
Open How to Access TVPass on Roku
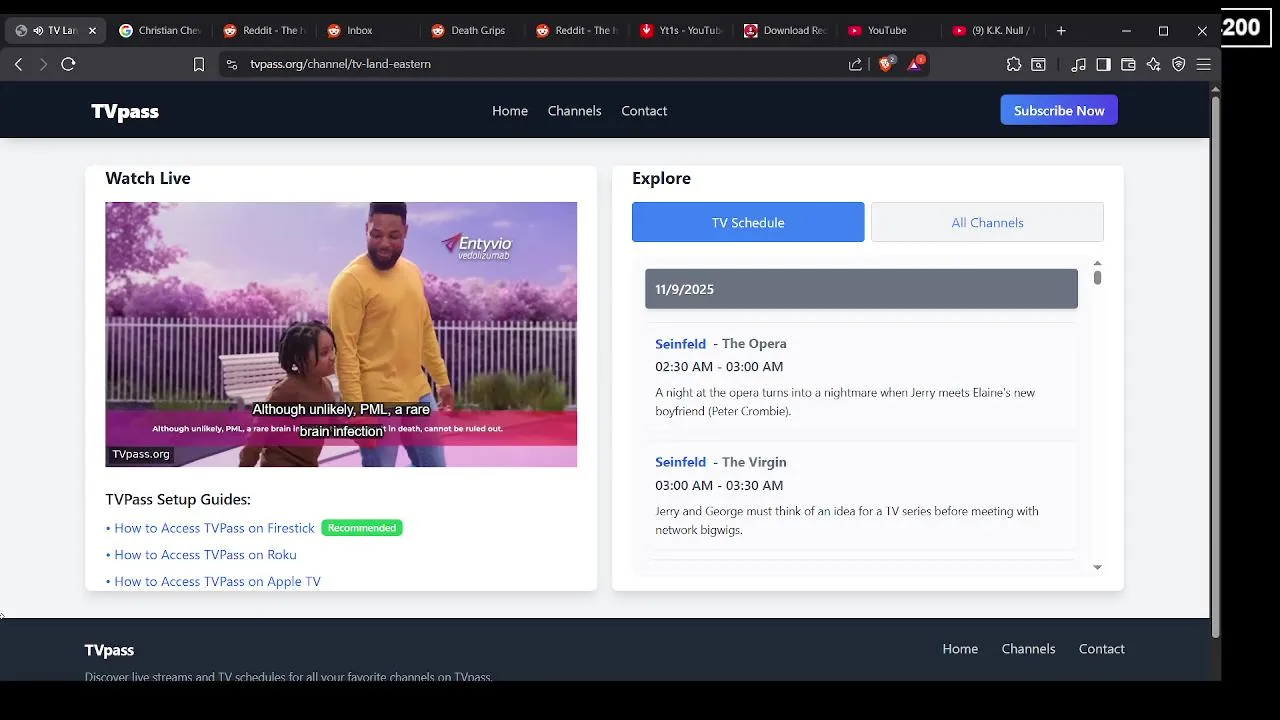click(x=205, y=555)
